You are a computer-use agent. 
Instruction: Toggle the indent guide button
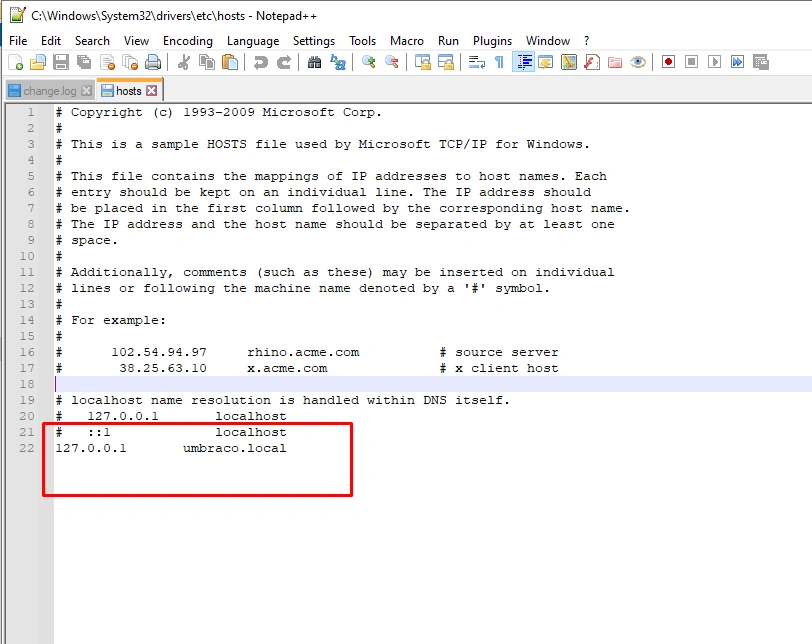point(523,62)
